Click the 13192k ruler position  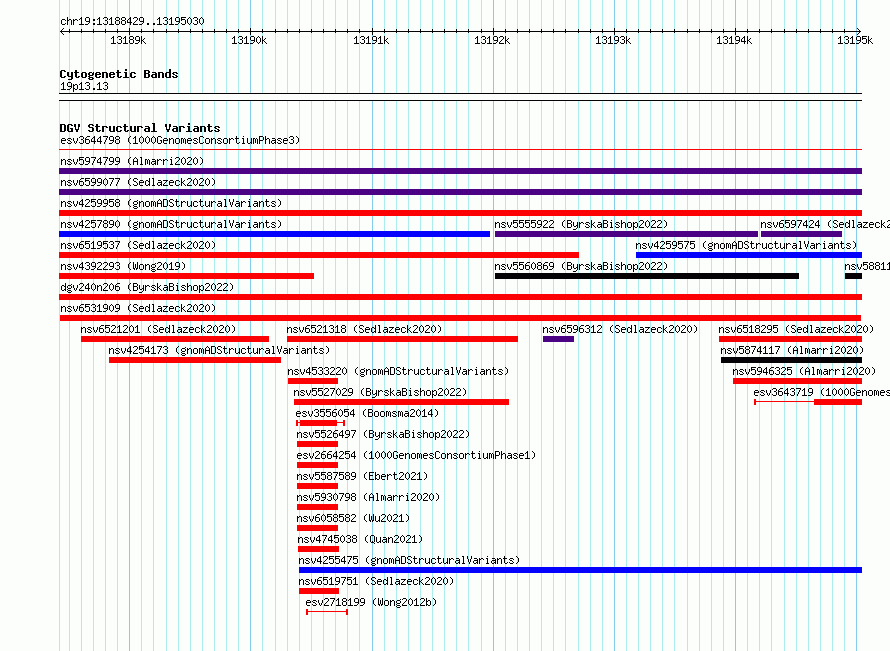492,40
